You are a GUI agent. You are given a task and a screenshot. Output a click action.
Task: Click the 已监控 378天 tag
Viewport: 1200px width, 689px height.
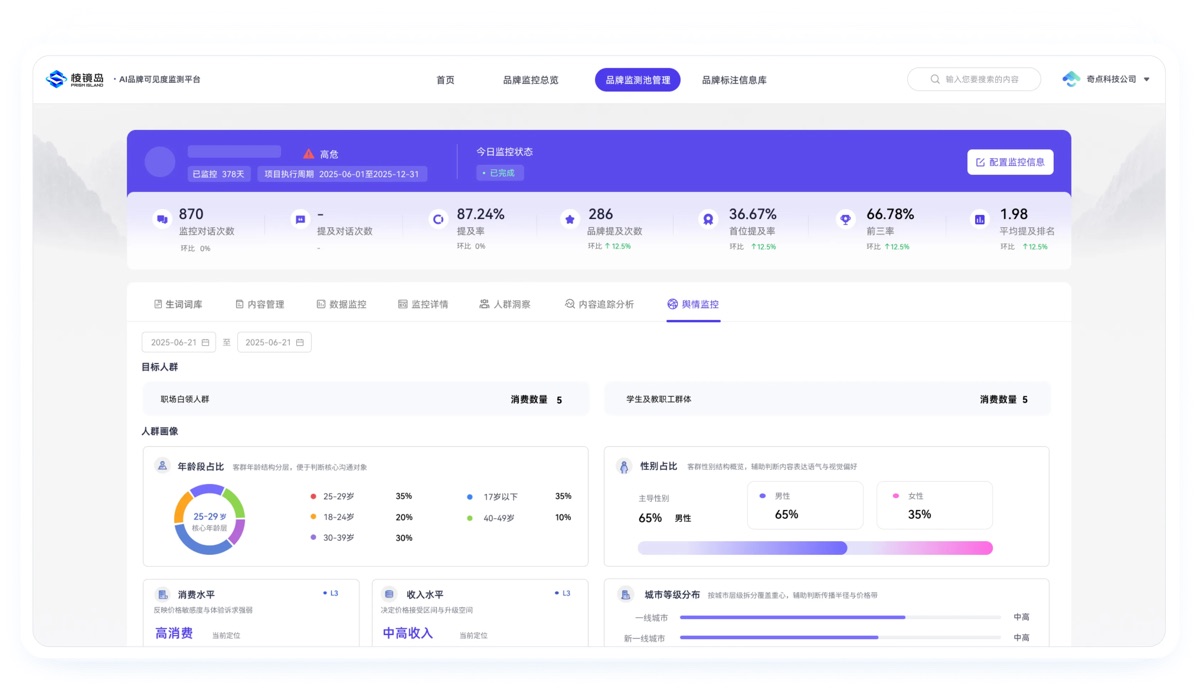pos(219,173)
